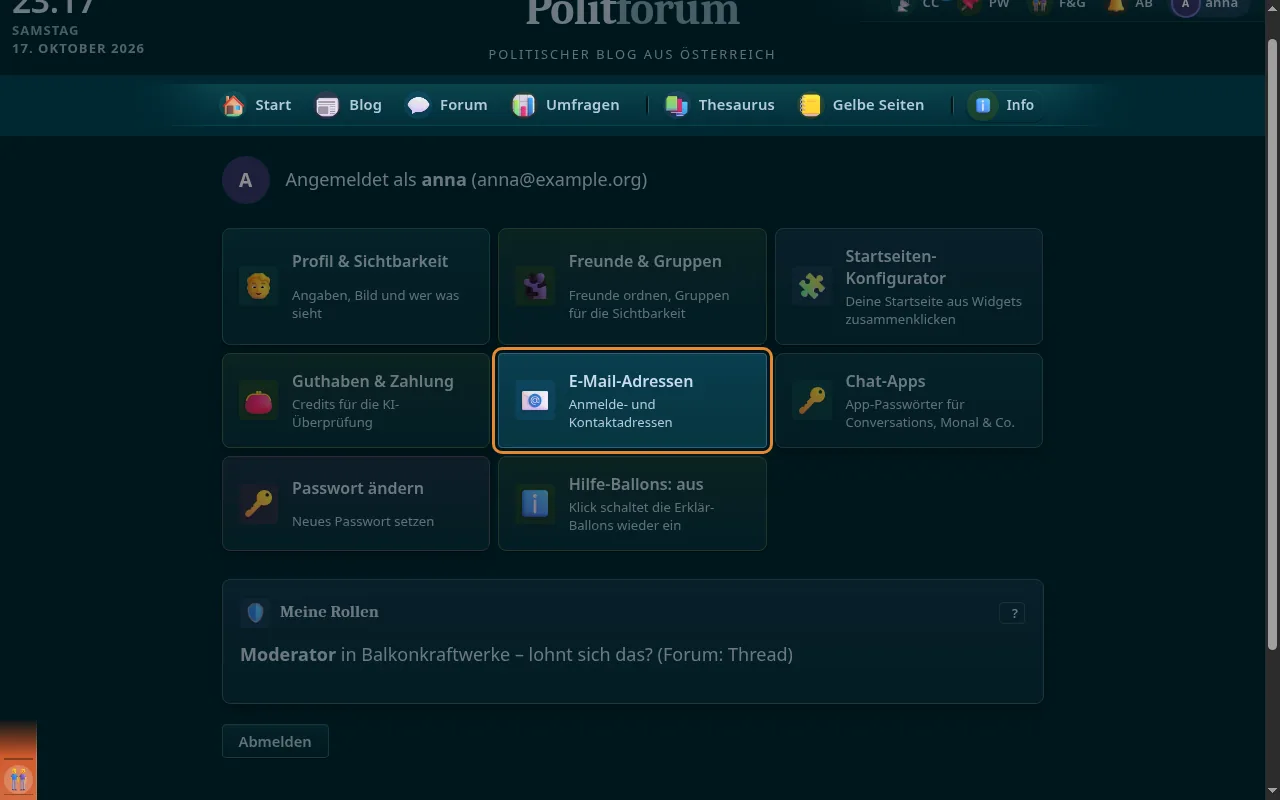Open the Start house icon

233,105
